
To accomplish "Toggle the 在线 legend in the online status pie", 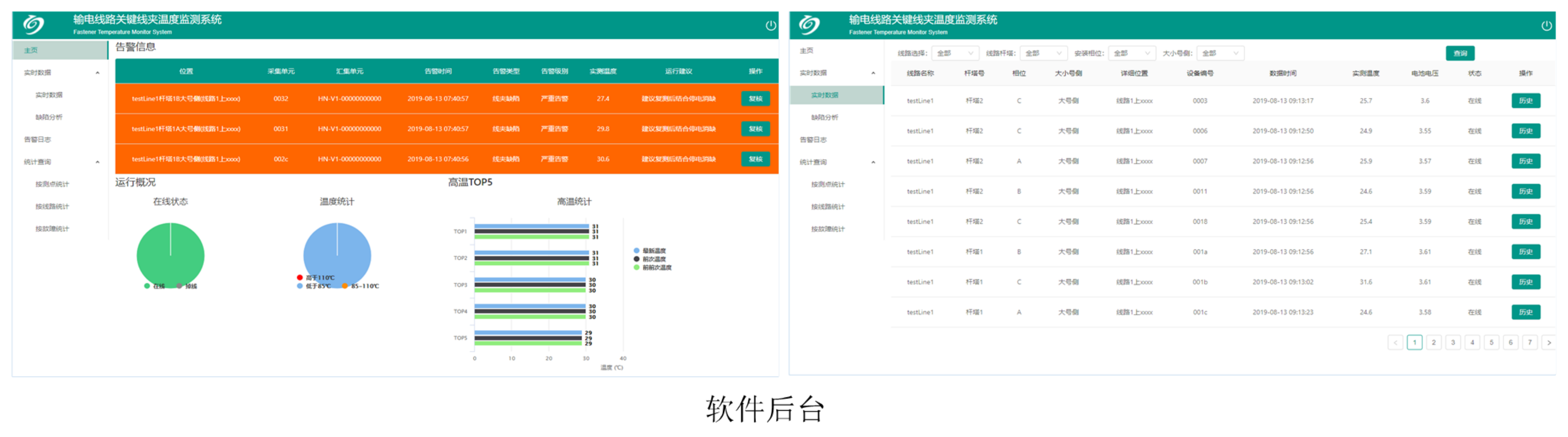I will pyautogui.click(x=155, y=286).
